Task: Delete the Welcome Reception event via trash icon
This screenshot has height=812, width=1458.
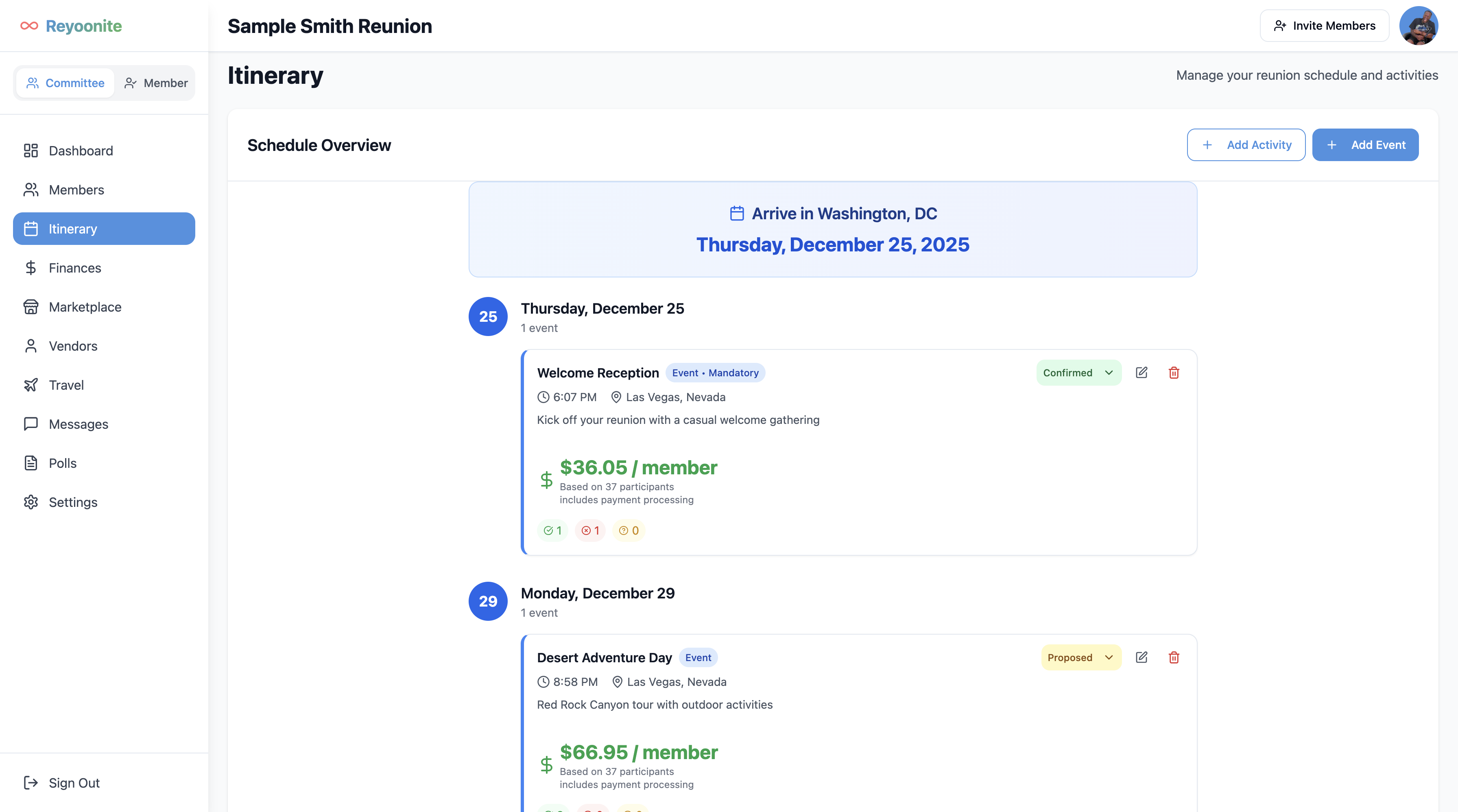Action: click(x=1174, y=372)
